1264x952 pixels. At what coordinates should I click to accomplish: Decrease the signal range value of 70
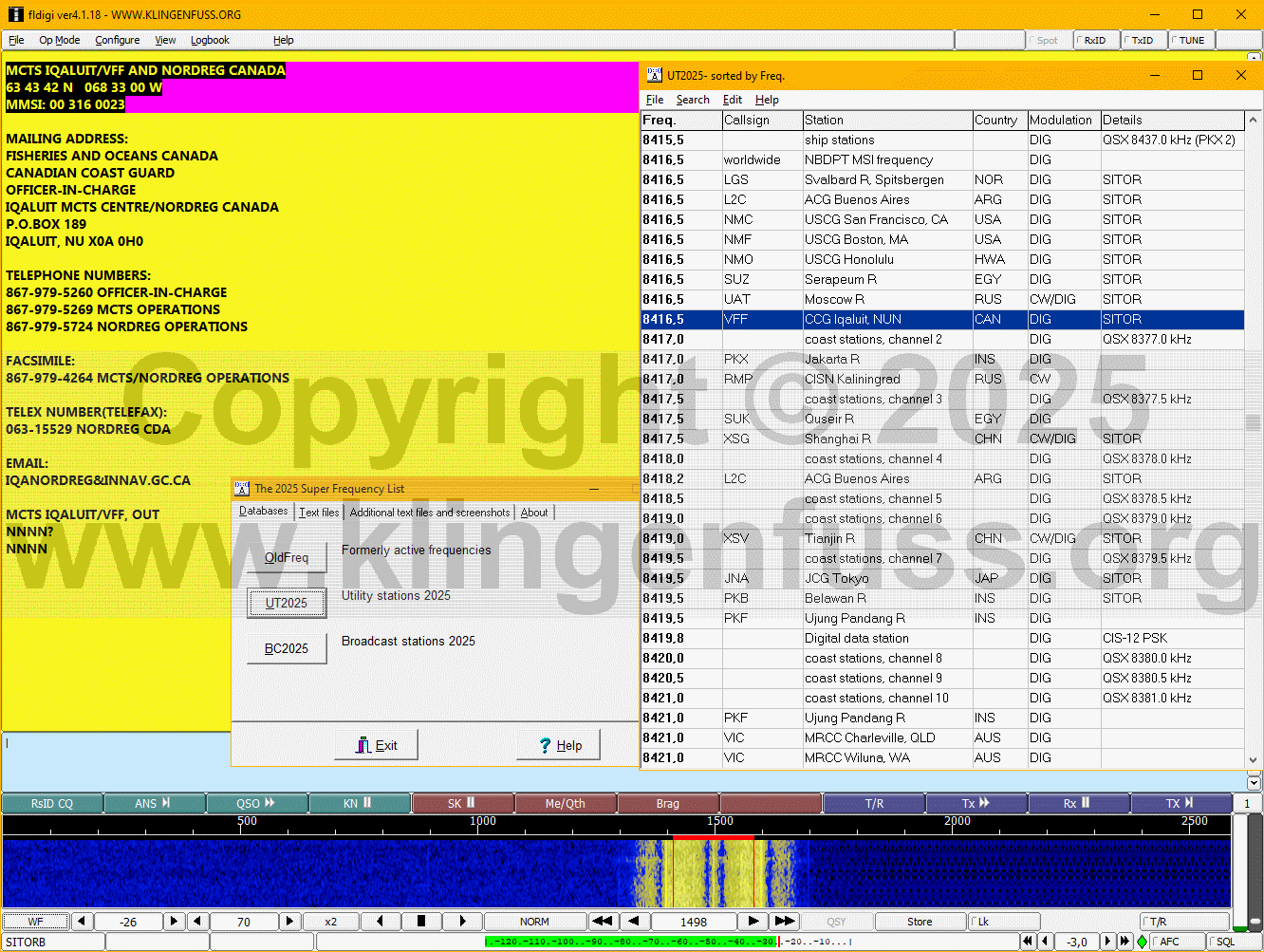[198, 922]
